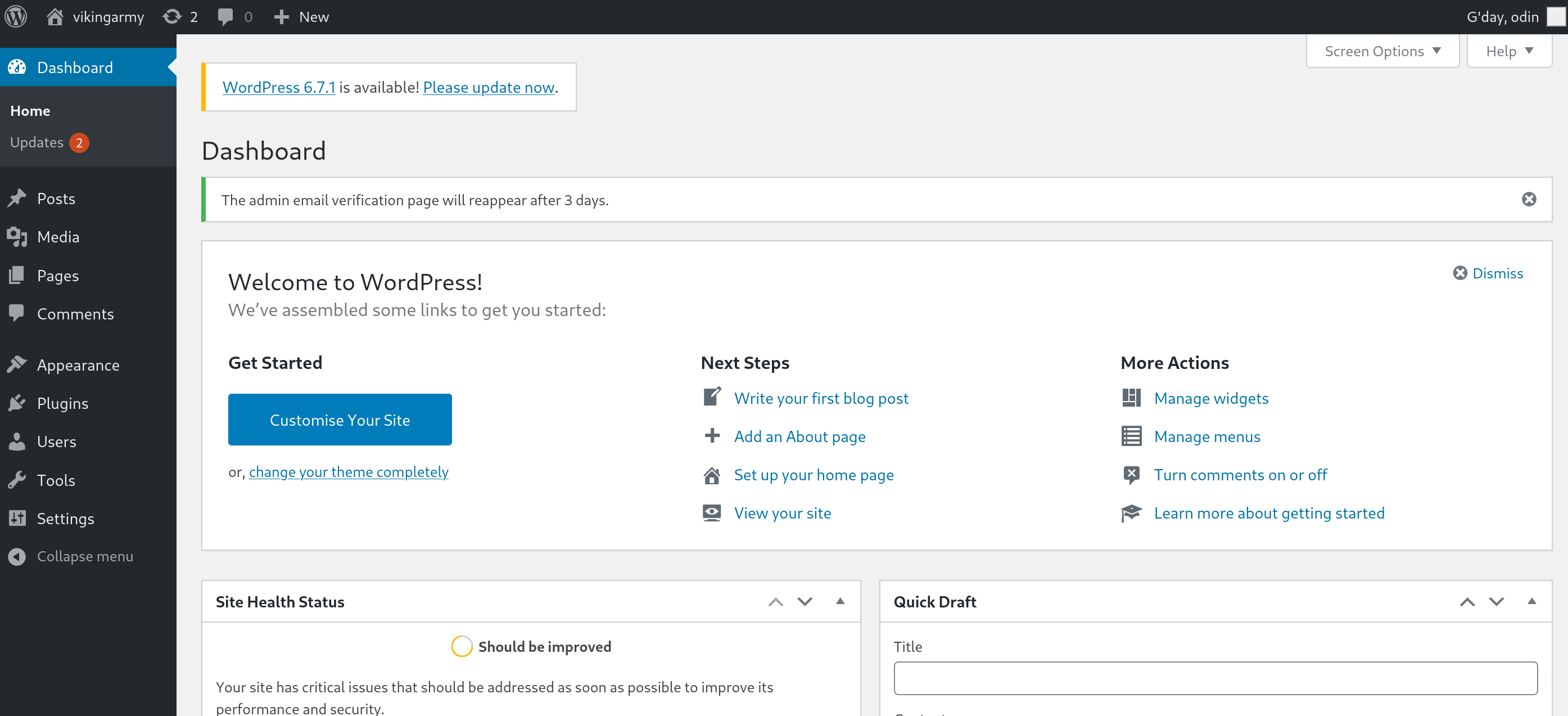1568x716 pixels.
Task: Open vikingarmy site home icon
Action: pyautogui.click(x=55, y=16)
